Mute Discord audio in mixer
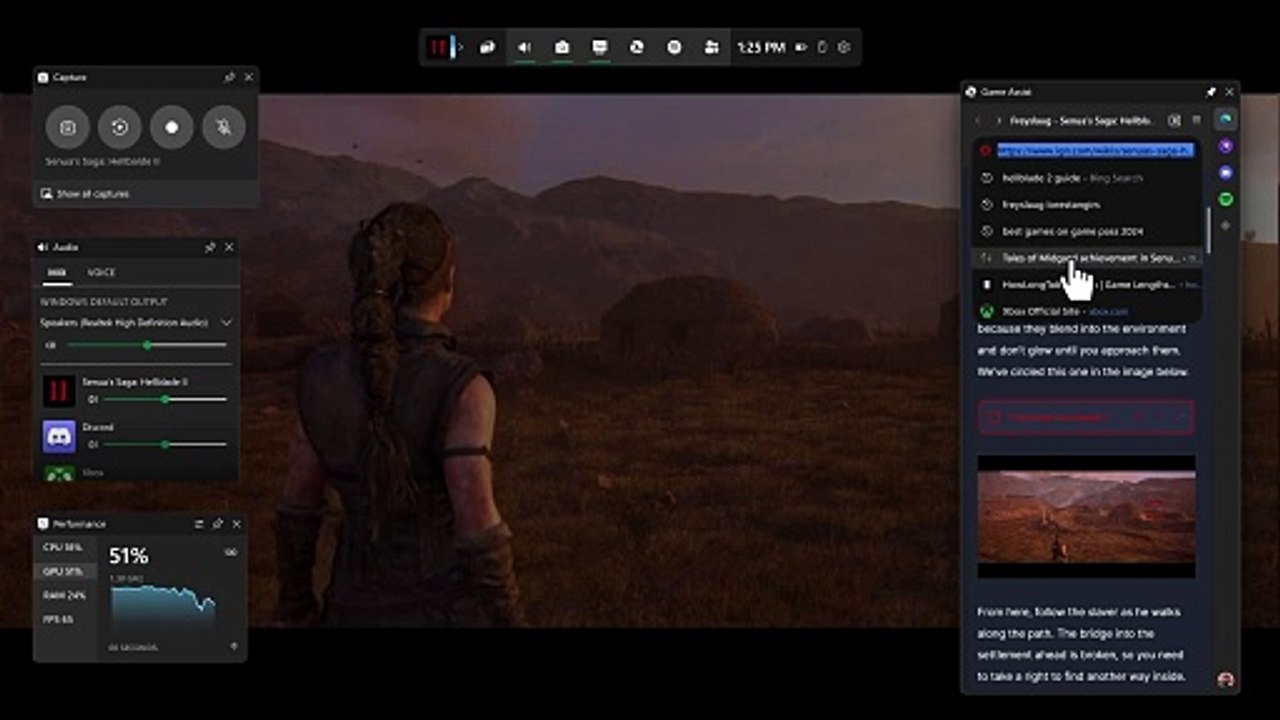1280x720 pixels. click(92, 444)
